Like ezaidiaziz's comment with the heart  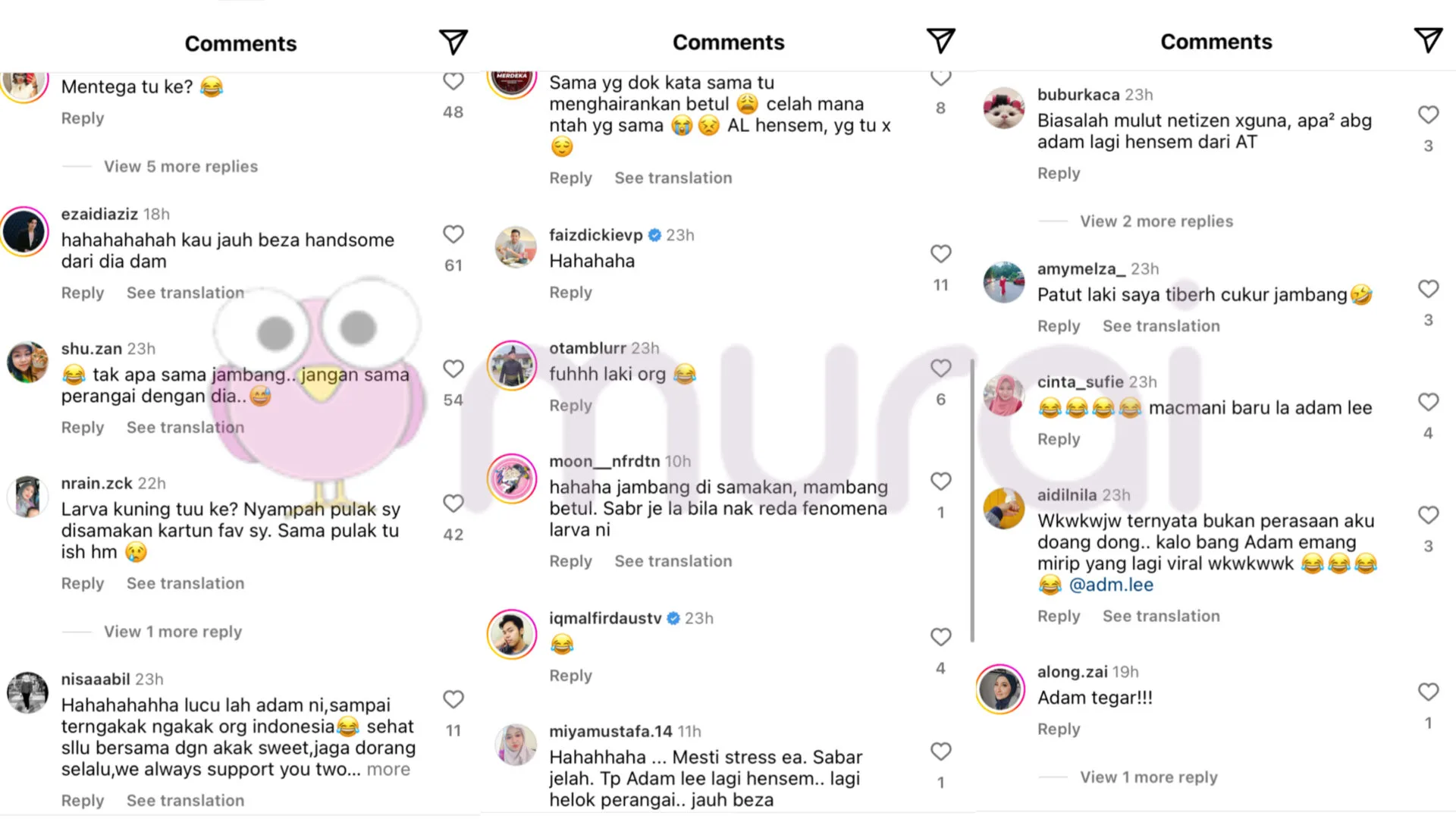[453, 234]
